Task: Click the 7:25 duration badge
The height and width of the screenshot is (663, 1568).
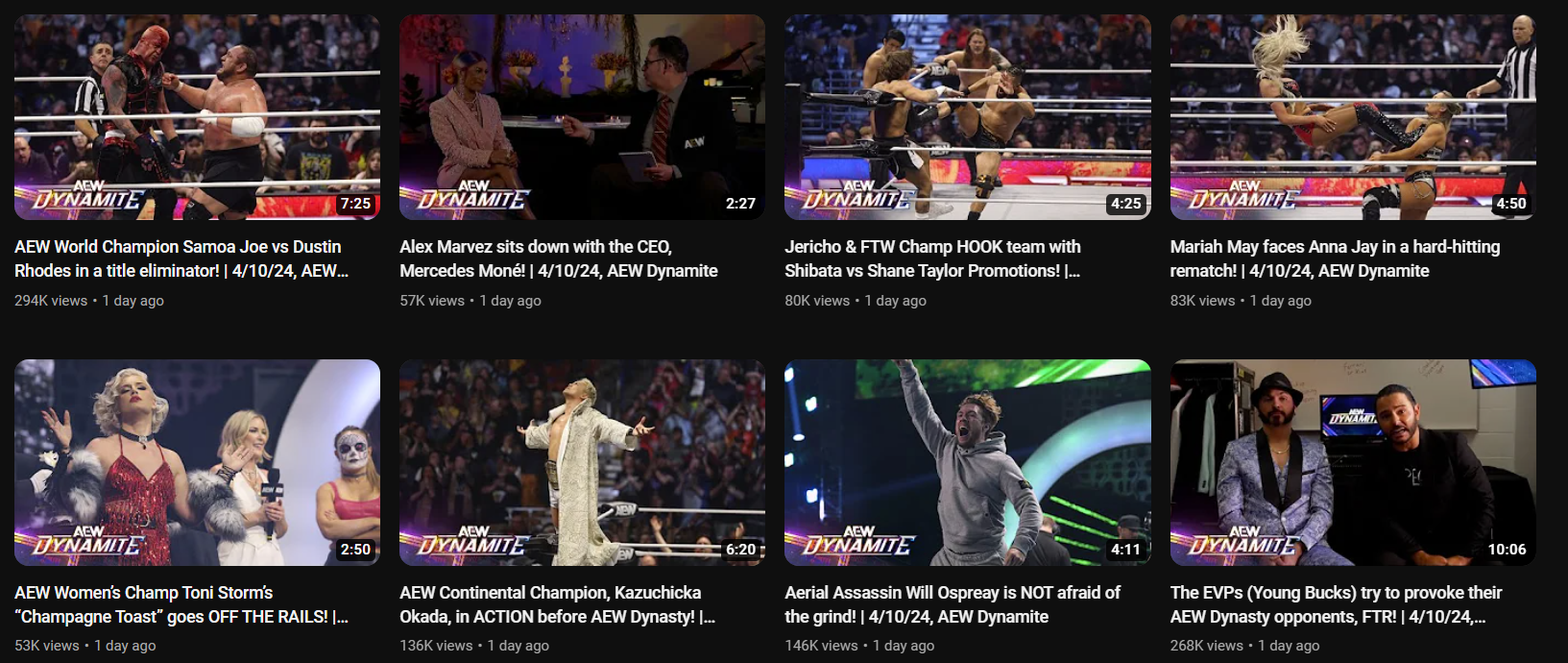Action: click(355, 204)
